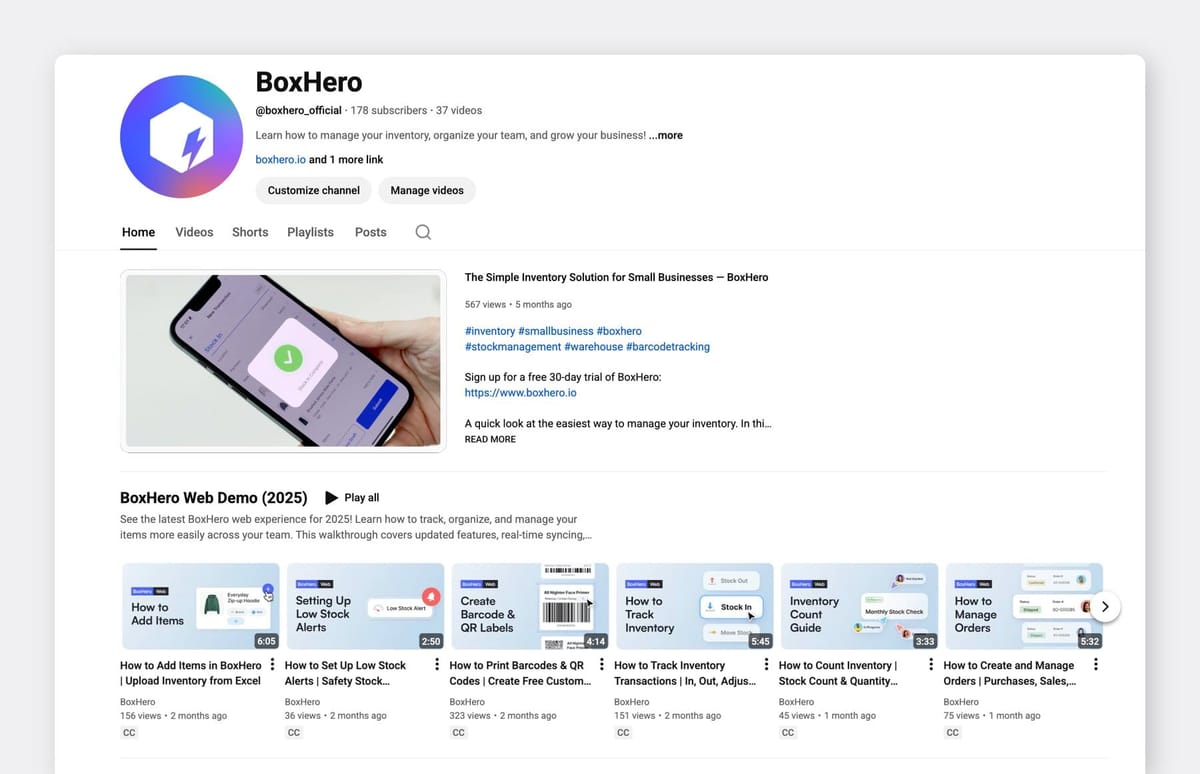Click the Customize channel button
The width and height of the screenshot is (1200, 774).
[x=313, y=190]
